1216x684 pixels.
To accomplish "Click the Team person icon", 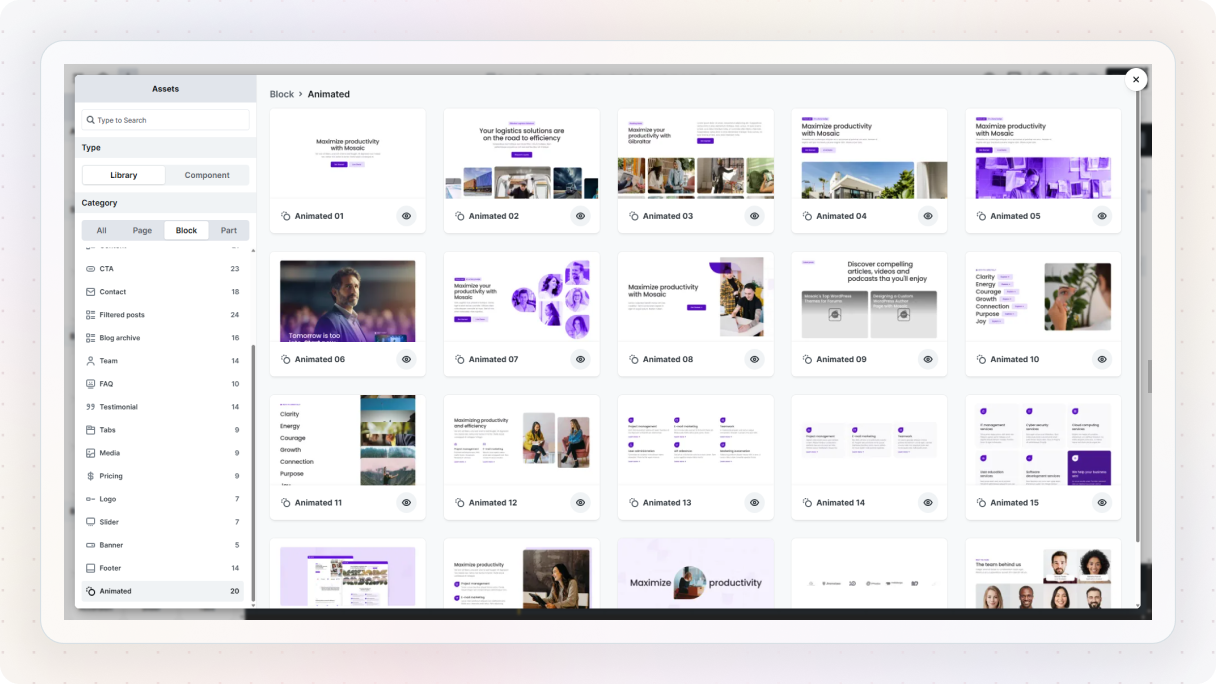I will (90, 361).
